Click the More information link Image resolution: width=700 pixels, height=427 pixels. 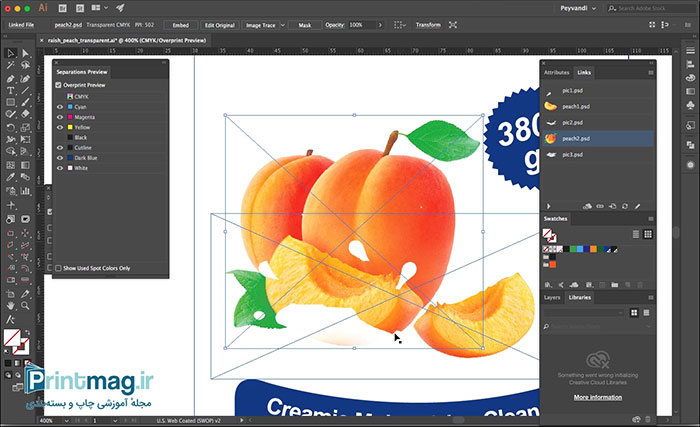point(595,397)
